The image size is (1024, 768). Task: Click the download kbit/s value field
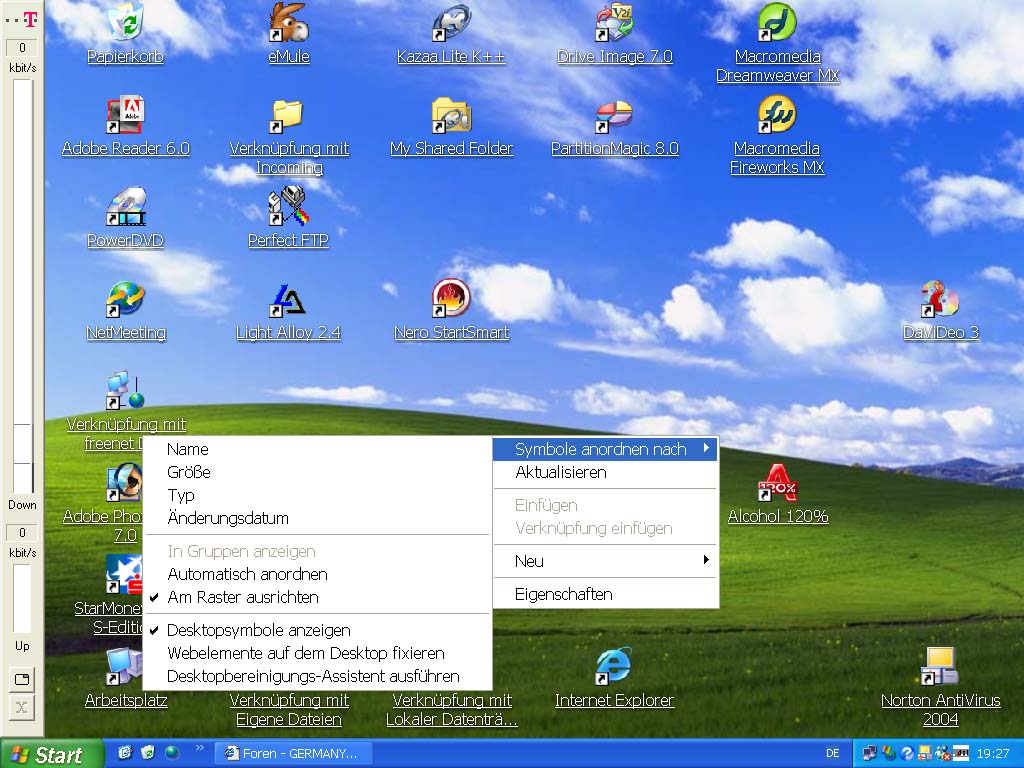point(22,48)
